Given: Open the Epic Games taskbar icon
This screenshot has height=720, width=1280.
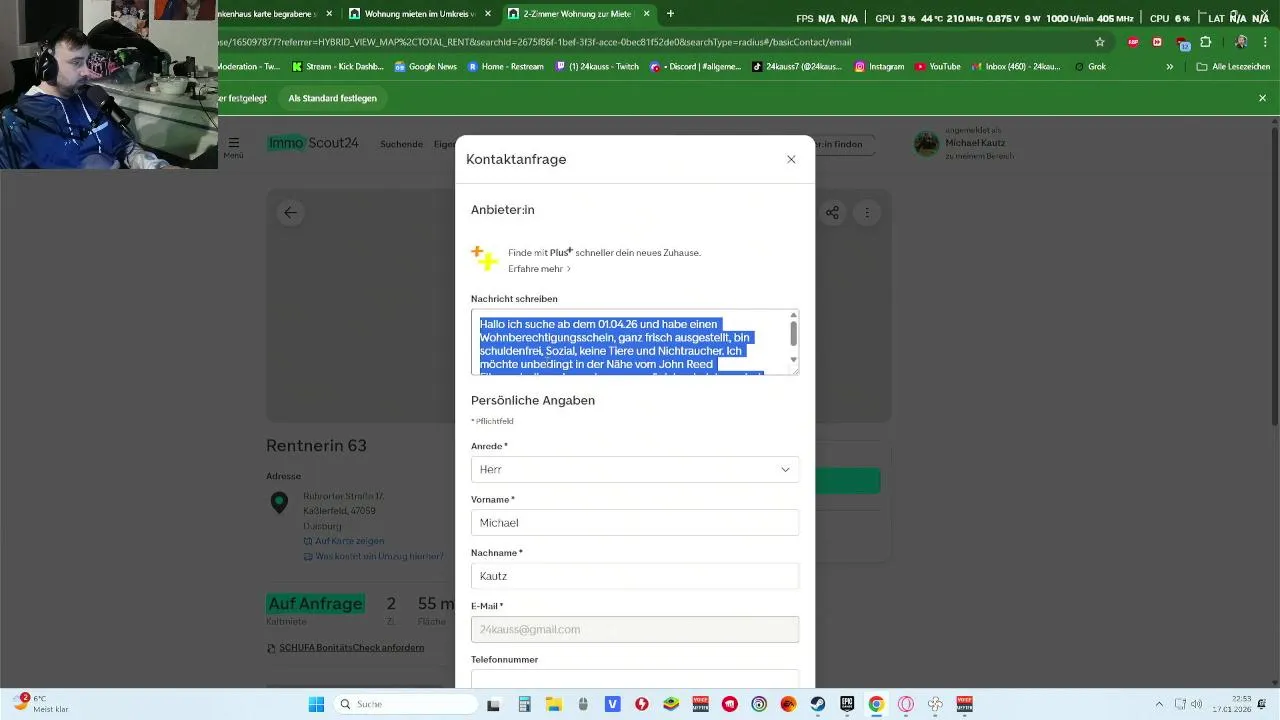Looking at the screenshot, I should coord(847,704).
